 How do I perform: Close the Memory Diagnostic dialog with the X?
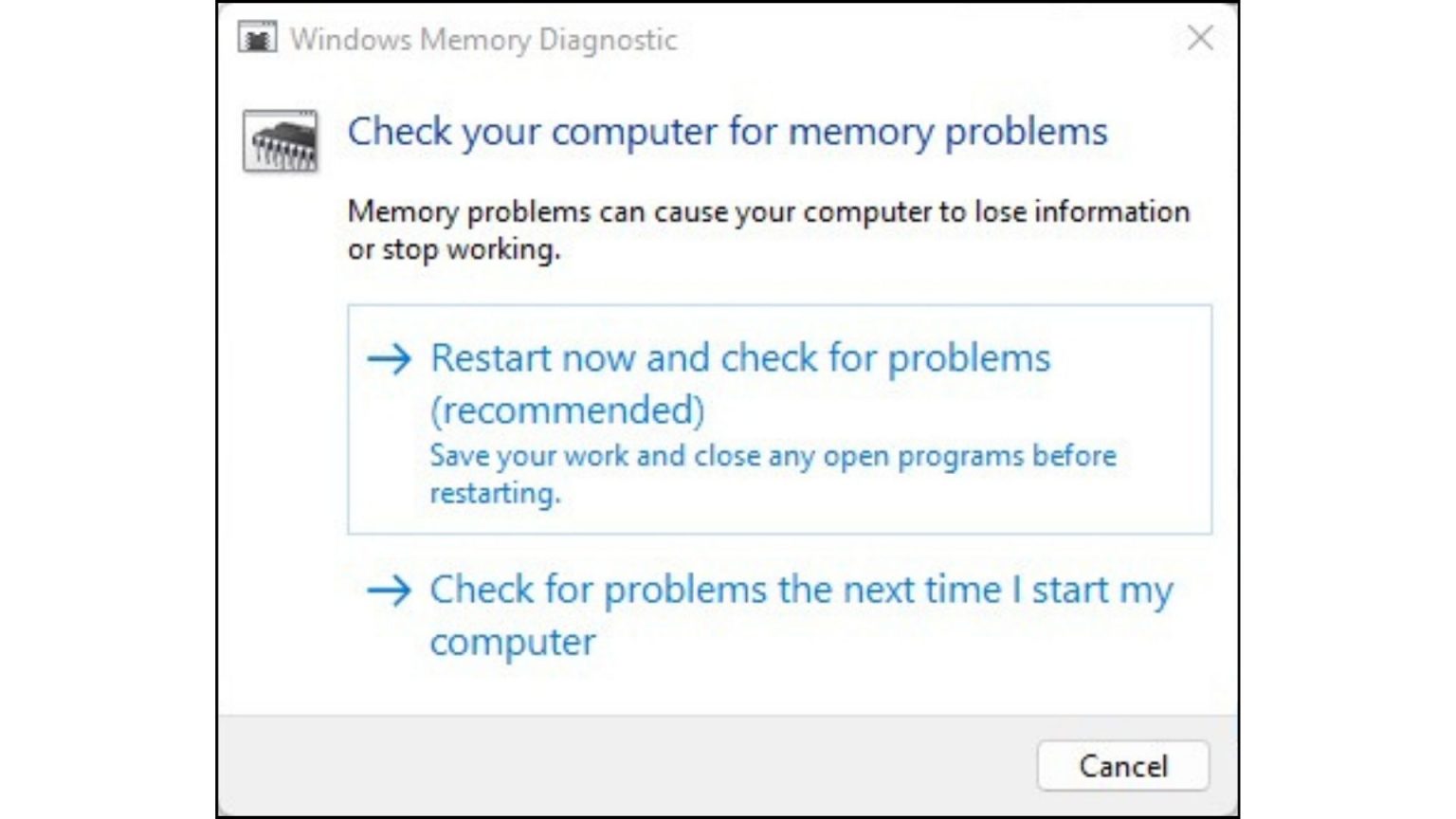point(1200,38)
